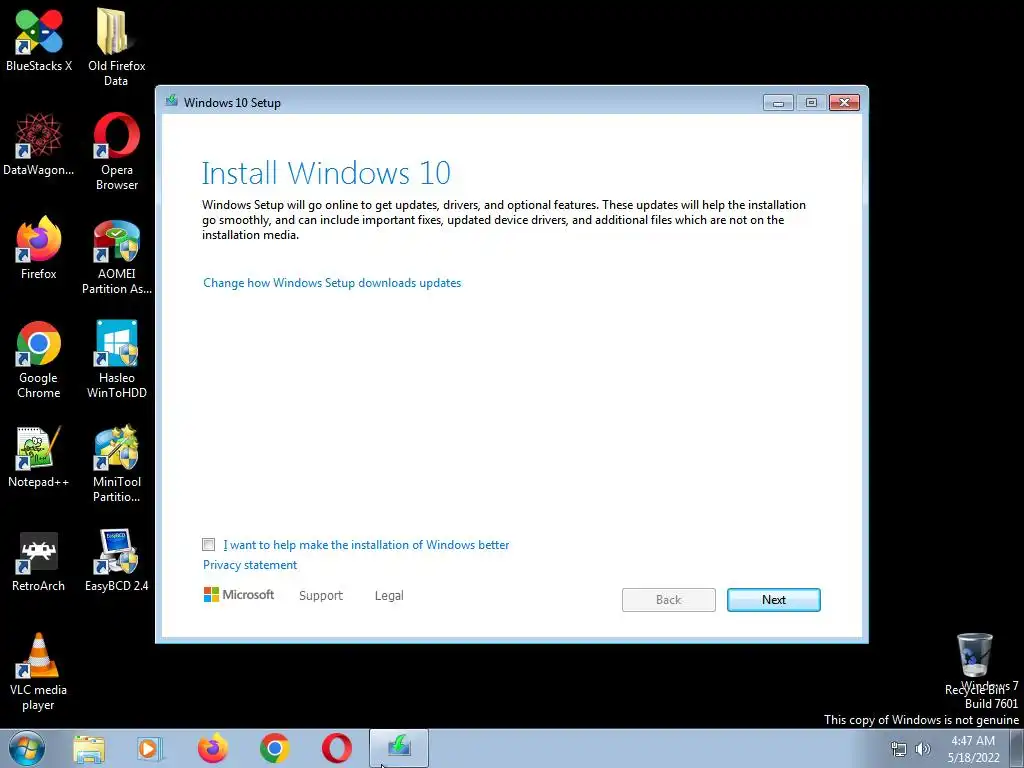Close the Windows 10 Setup window
This screenshot has height=768, width=1024.
click(844, 103)
